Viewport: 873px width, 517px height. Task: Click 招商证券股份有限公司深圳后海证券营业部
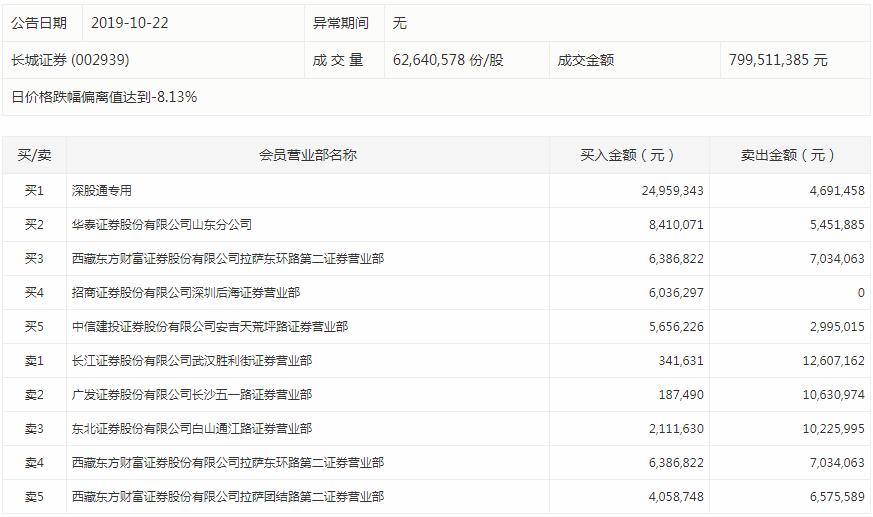pos(186,292)
